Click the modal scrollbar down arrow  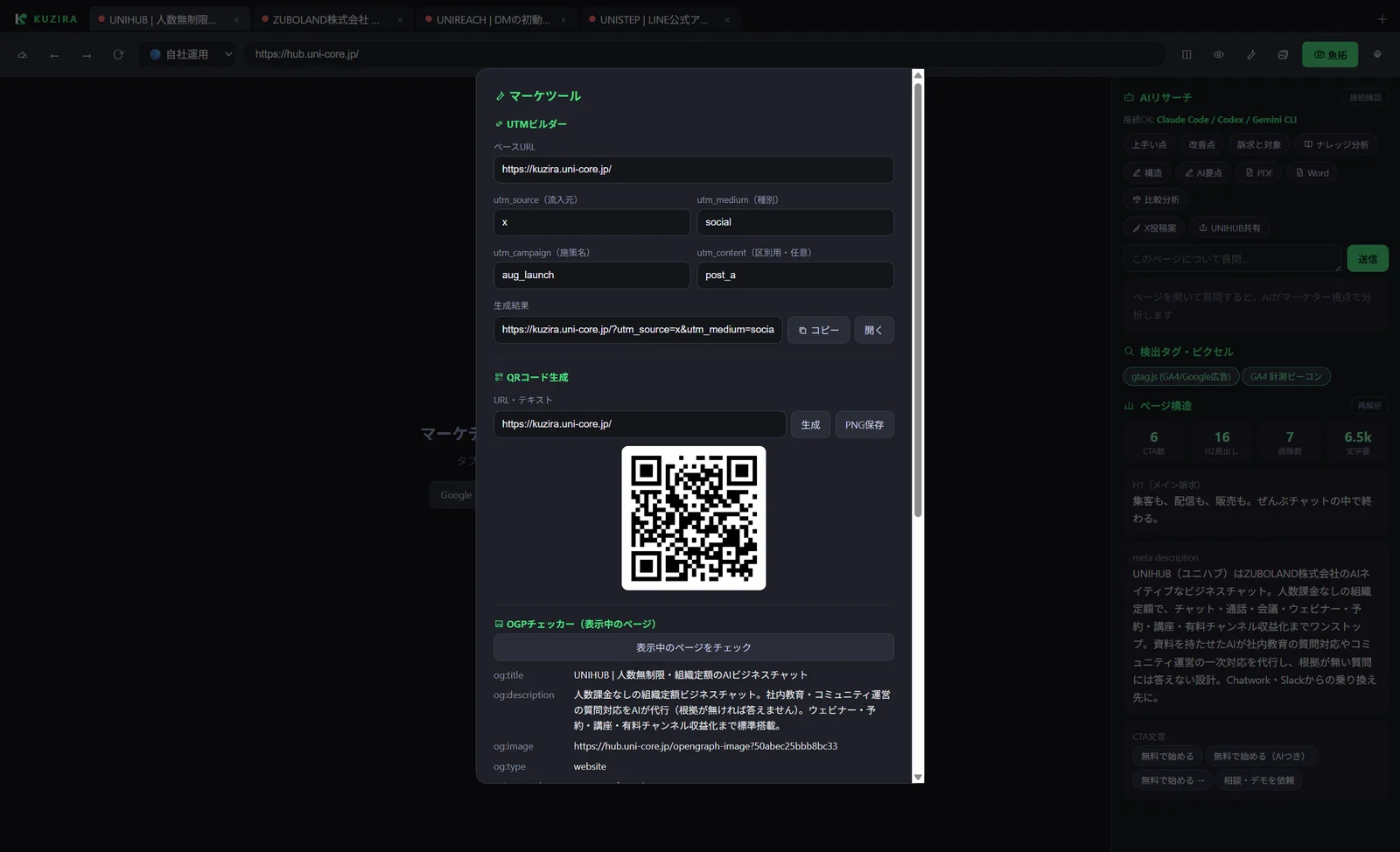[x=918, y=777]
